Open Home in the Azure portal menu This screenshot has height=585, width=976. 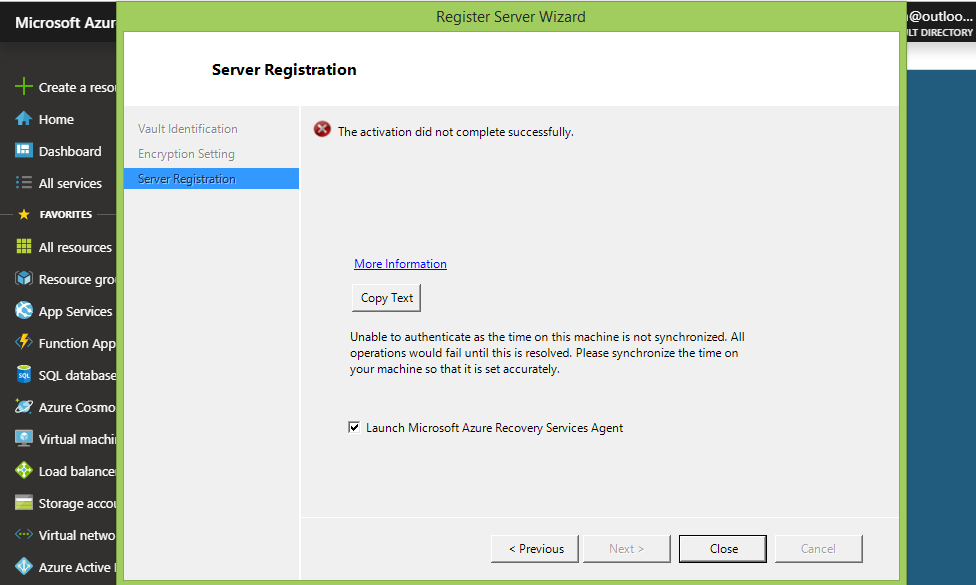(56, 119)
